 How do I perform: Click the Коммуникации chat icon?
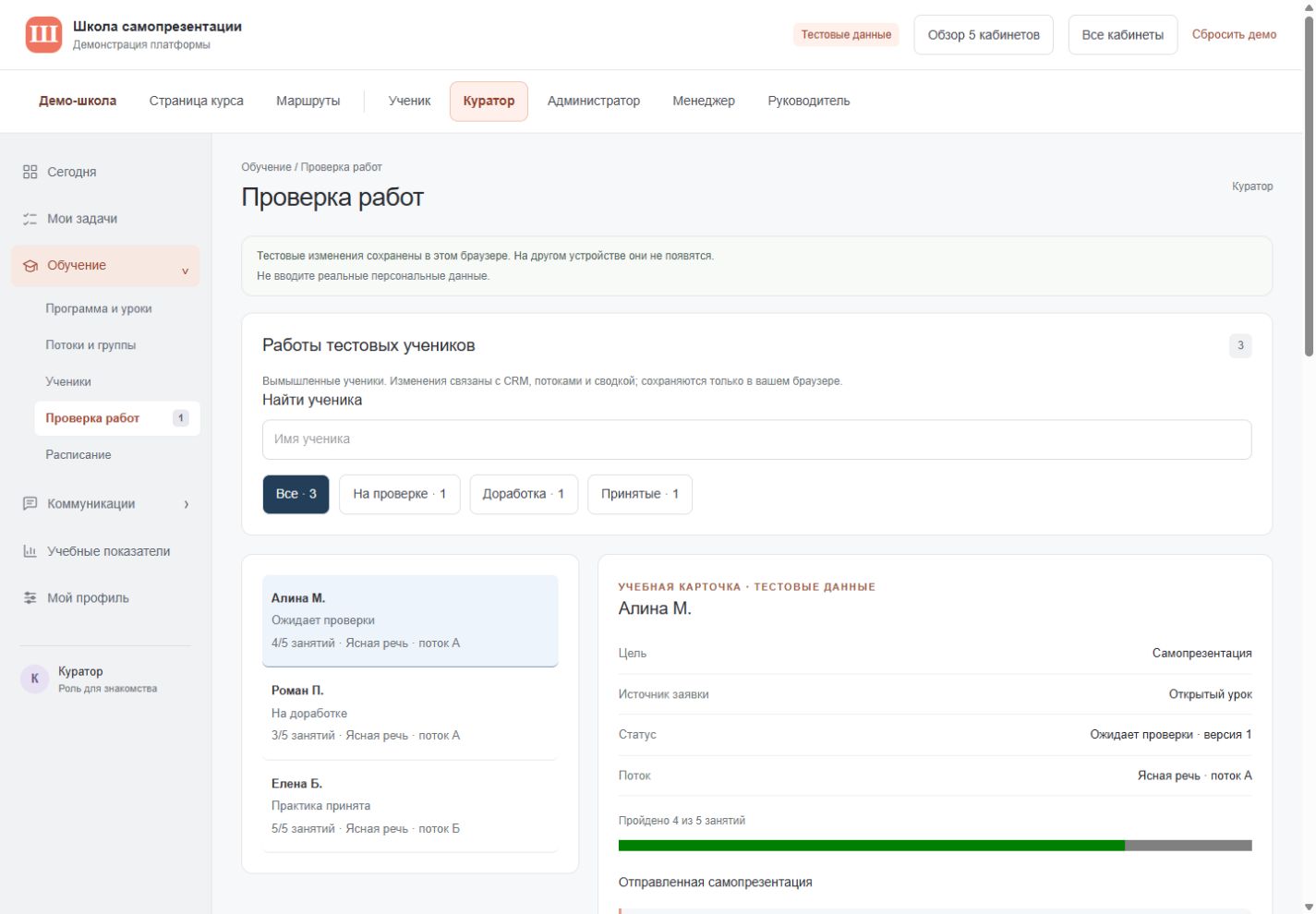(30, 504)
